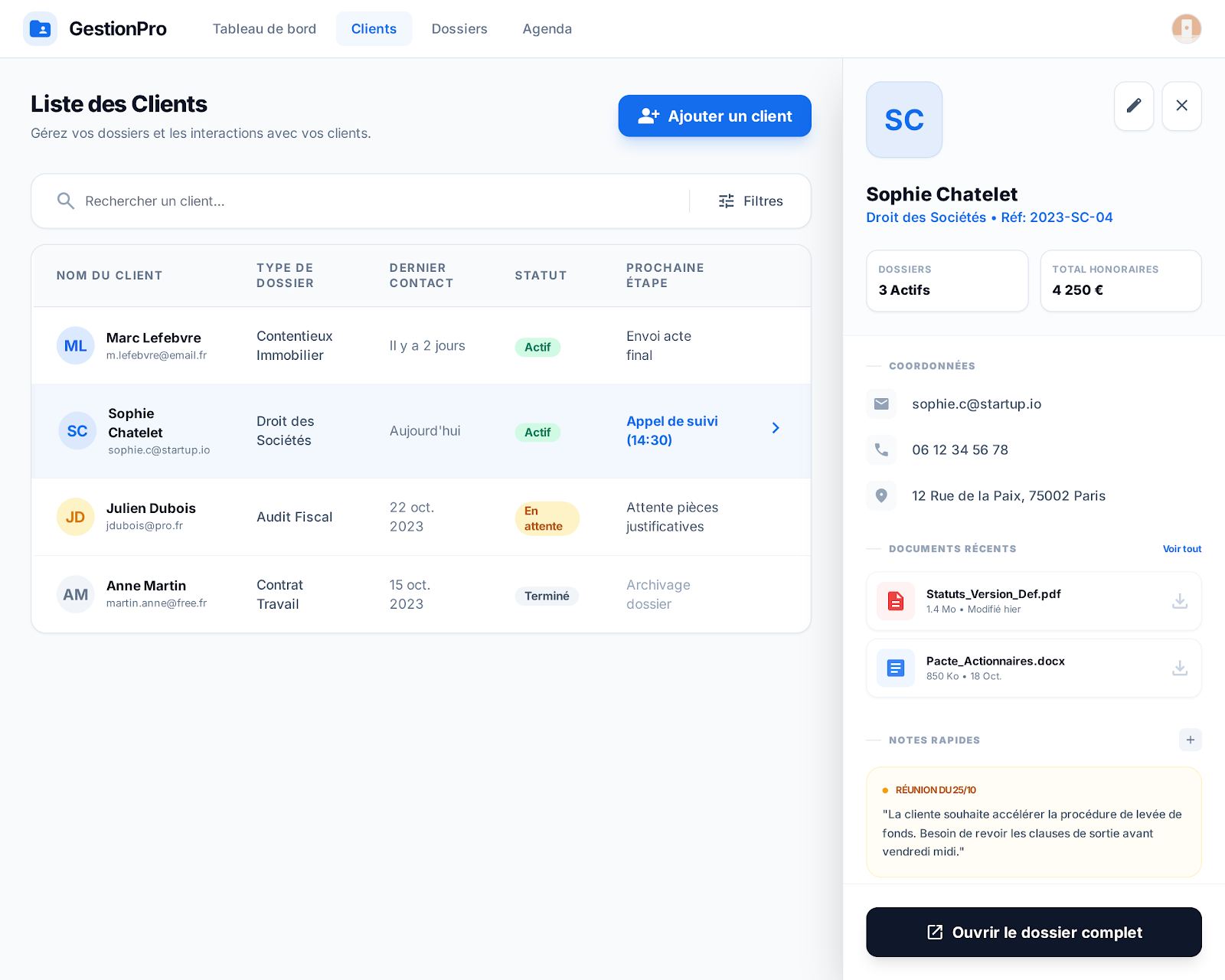Select the pencil edit icon for Sophie Chatelet
The width and height of the screenshot is (1225, 980).
click(x=1134, y=106)
